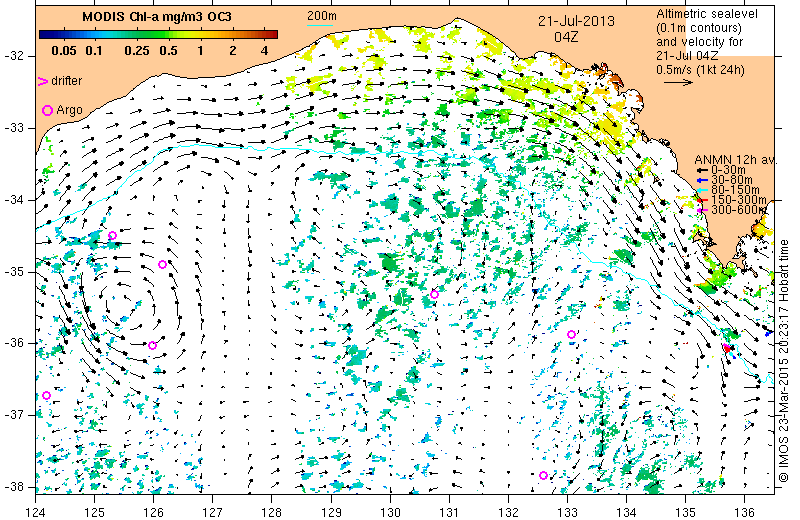The image size is (800, 520).
Task: Click the magenta drifter symbol in the legend
Action: [43, 81]
